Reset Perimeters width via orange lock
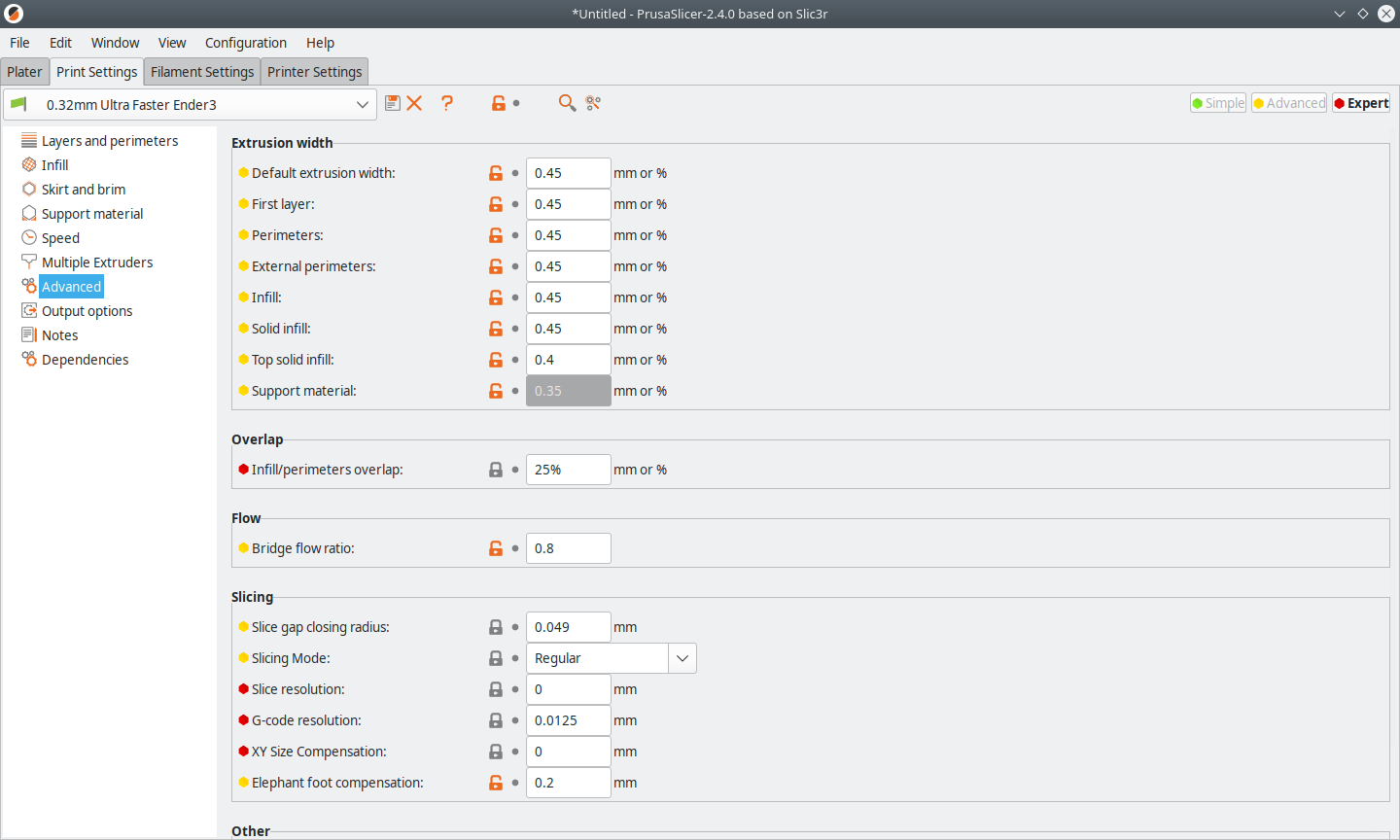Image resolution: width=1400 pixels, height=840 pixels. point(496,235)
